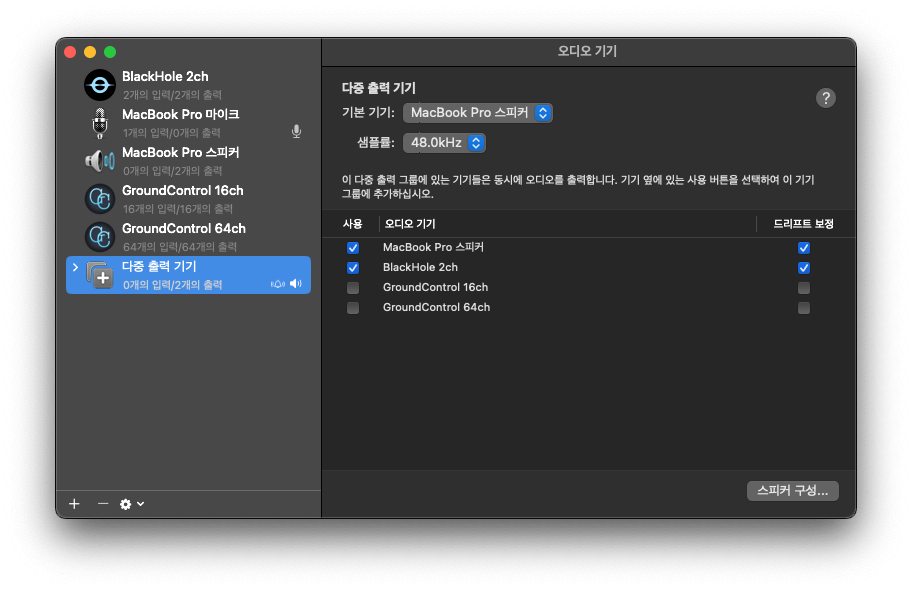Viewport: 912px width, 592px height.
Task: Click the 오디오 기기 column header
Action: tap(410, 224)
